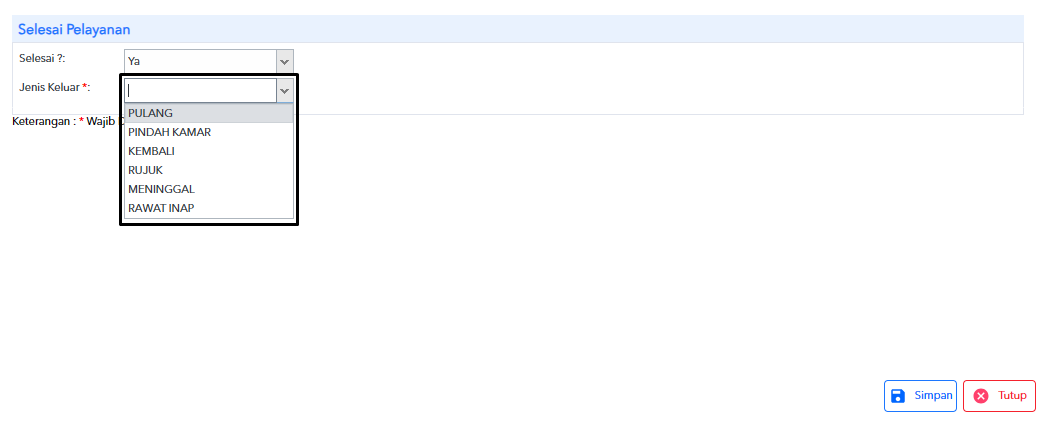1050x421 pixels.
Task: Open the Selesai combo box showing Ya
Action: pyautogui.click(x=208, y=61)
